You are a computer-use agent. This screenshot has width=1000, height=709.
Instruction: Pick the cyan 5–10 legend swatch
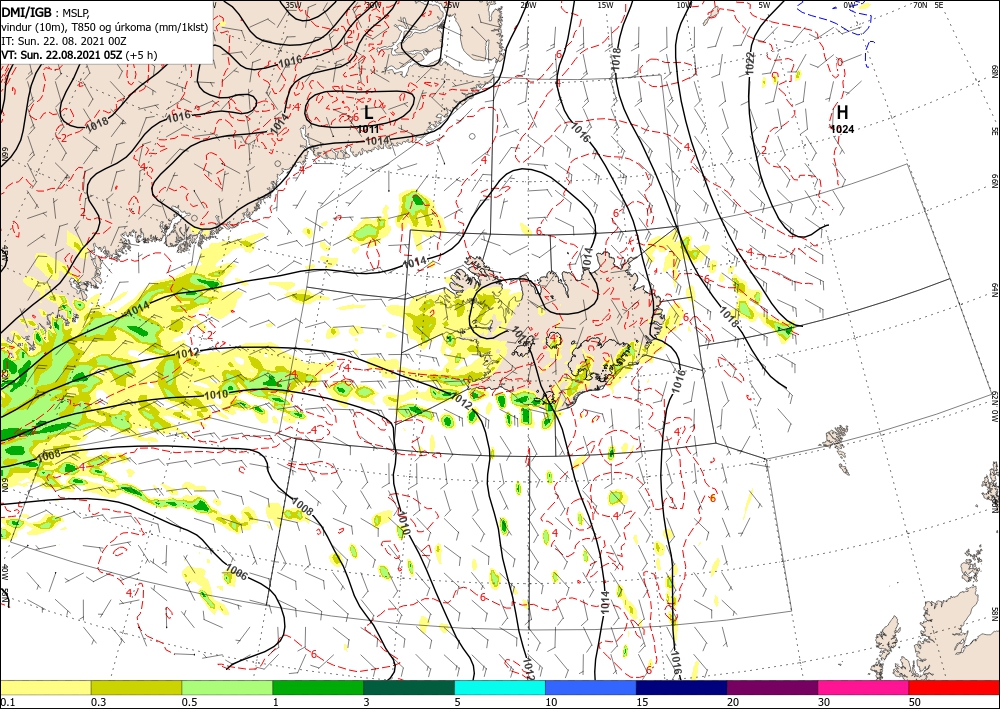(500, 687)
